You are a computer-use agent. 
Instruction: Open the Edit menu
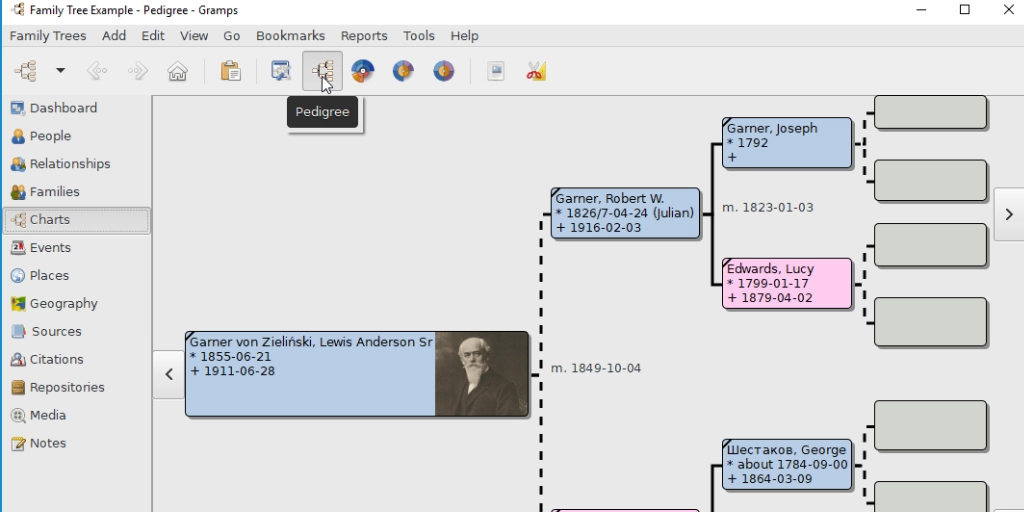[153, 36]
